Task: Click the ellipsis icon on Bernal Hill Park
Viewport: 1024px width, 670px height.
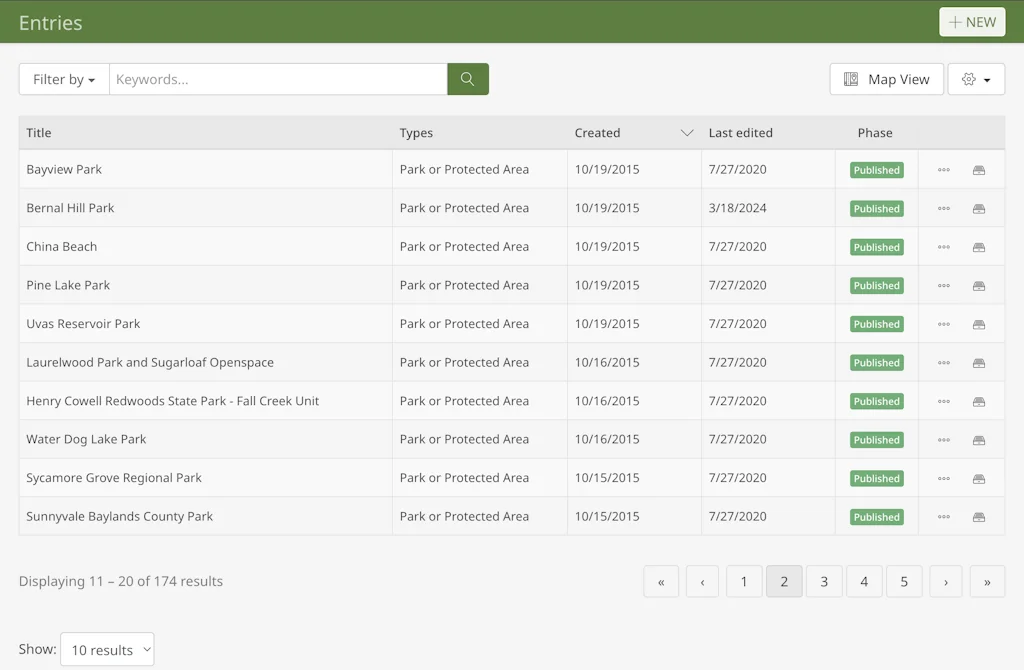Action: pos(943,208)
